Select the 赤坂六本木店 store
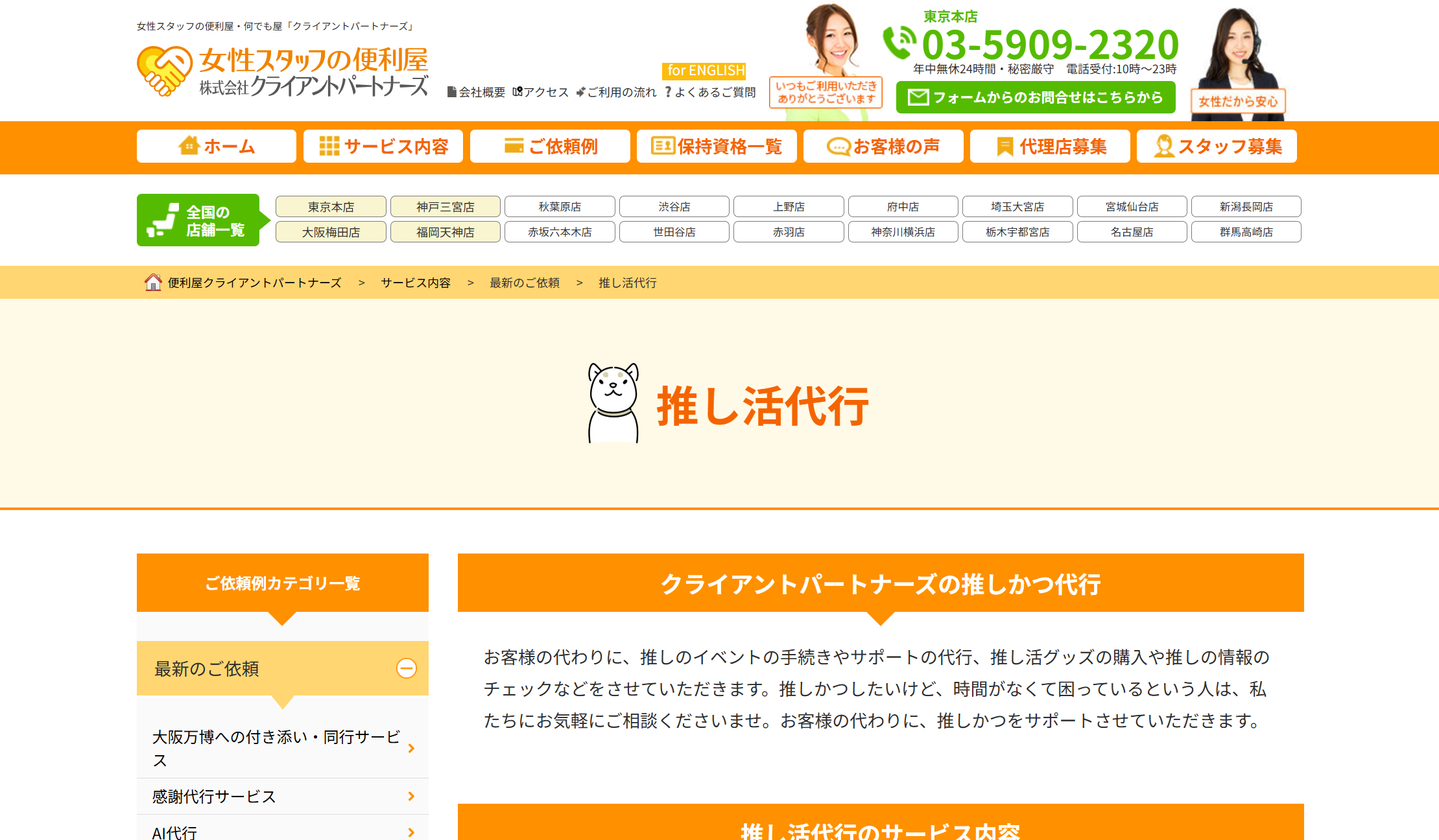This screenshot has height=840, width=1439. click(560, 232)
